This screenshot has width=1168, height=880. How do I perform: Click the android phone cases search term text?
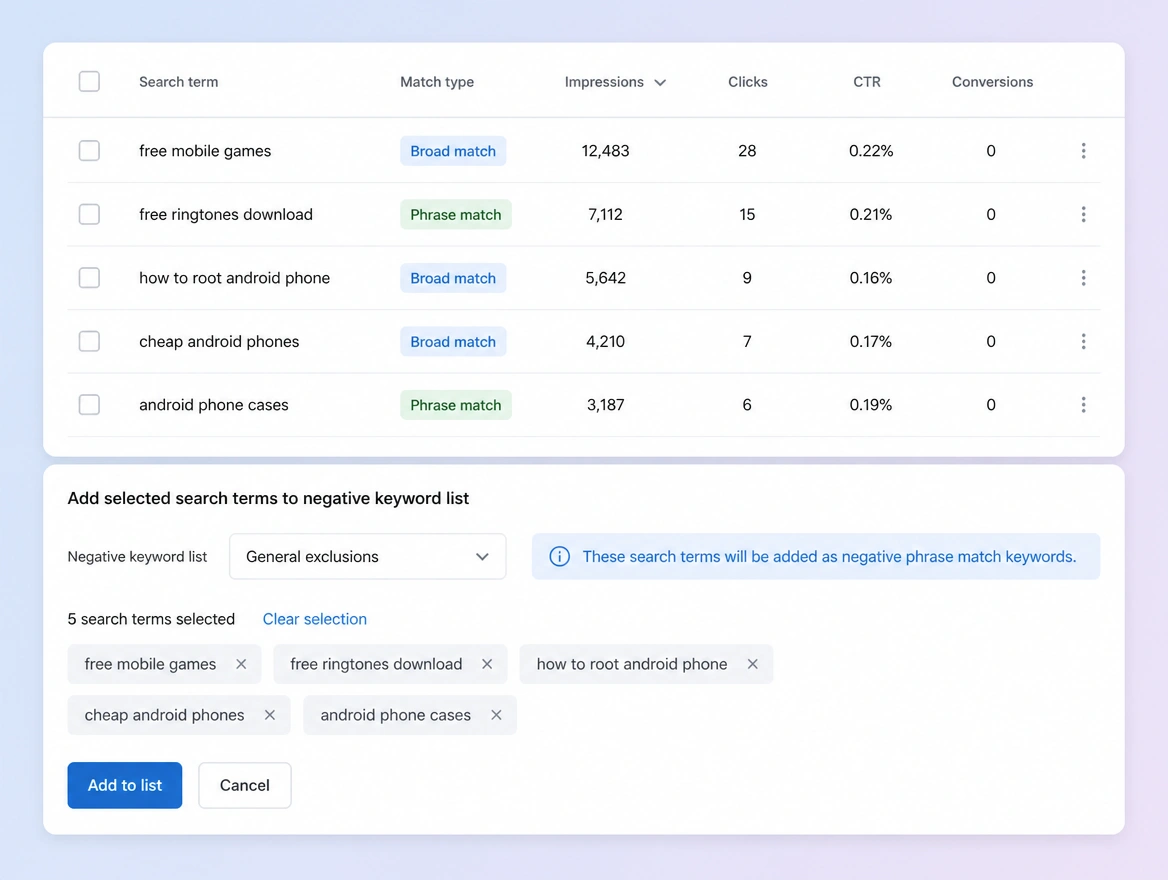pyautogui.click(x=214, y=405)
